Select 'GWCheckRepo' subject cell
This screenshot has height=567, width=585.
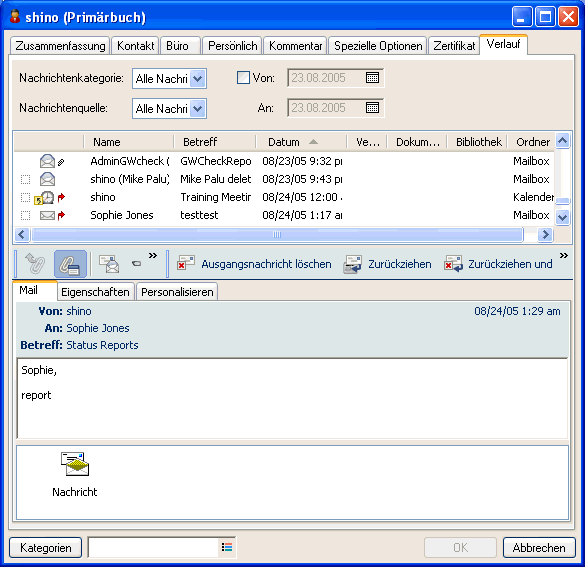point(216,161)
